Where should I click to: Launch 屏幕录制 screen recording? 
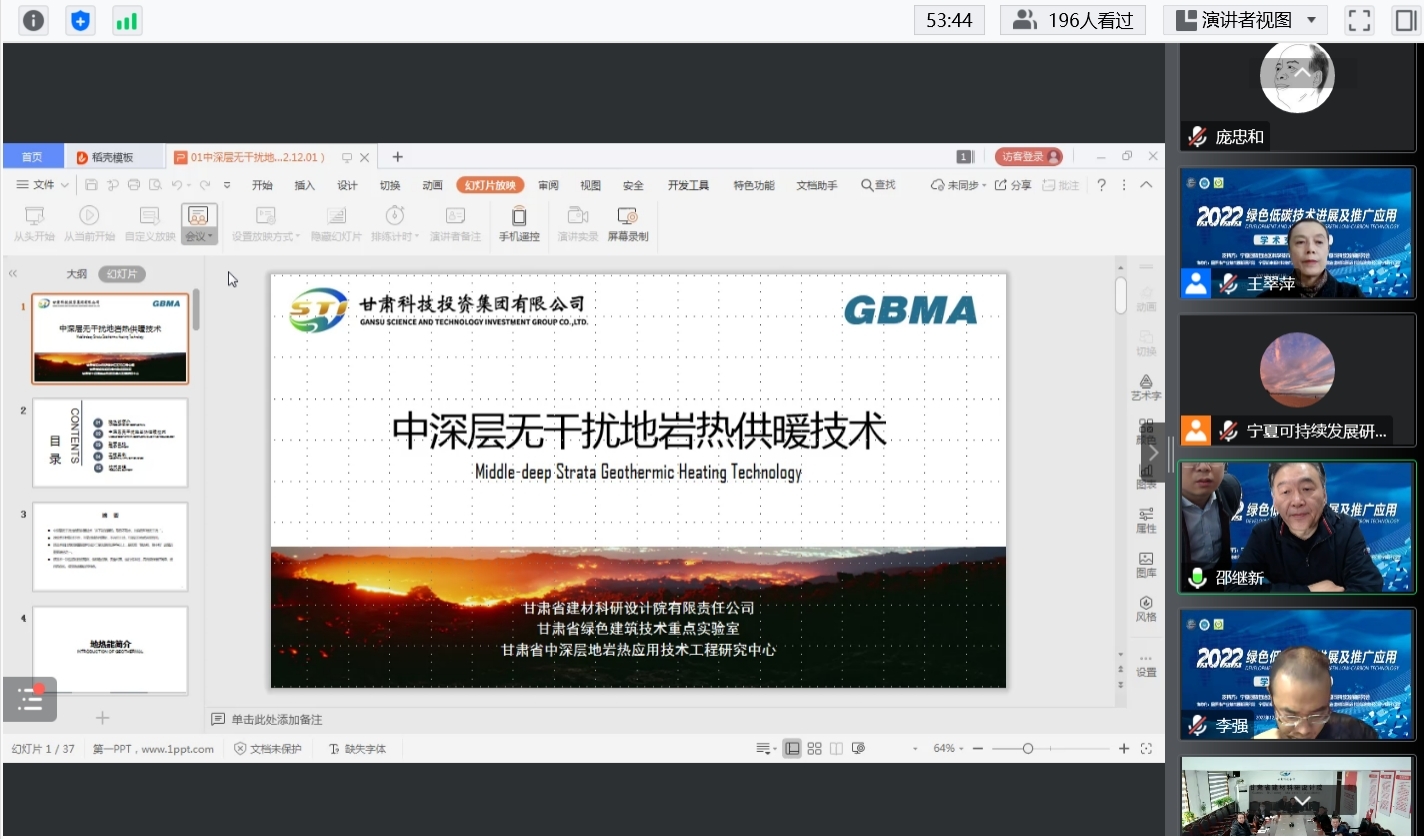tap(627, 222)
